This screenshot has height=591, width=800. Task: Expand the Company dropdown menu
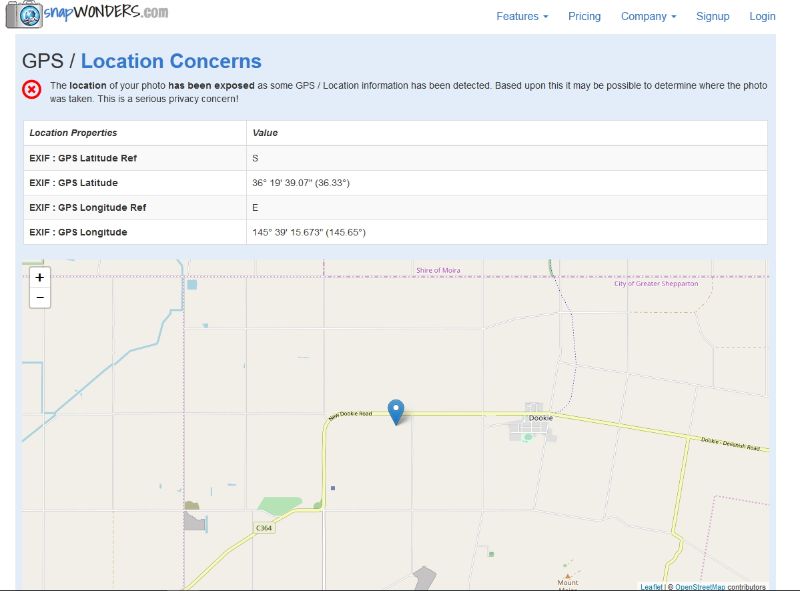click(648, 16)
